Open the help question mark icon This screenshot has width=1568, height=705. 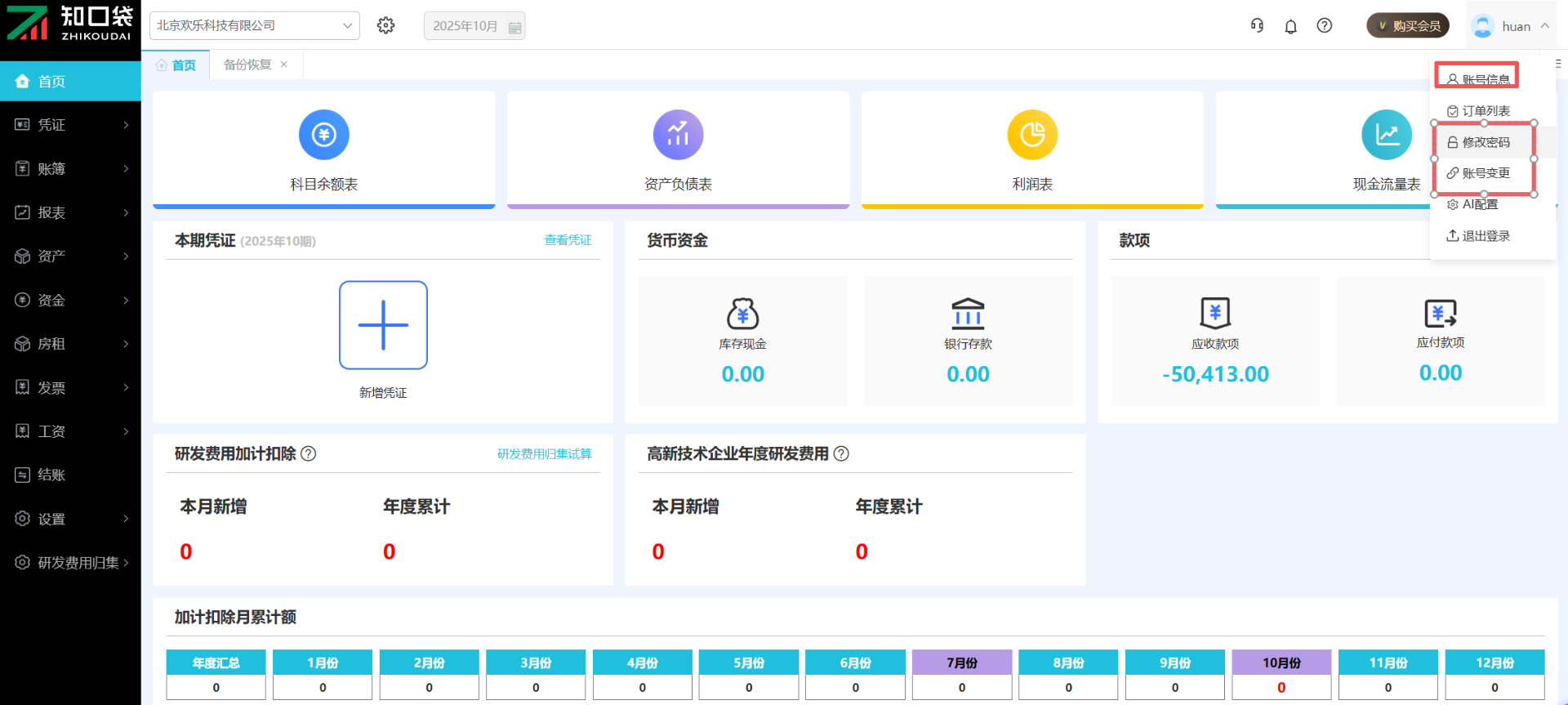1325,26
